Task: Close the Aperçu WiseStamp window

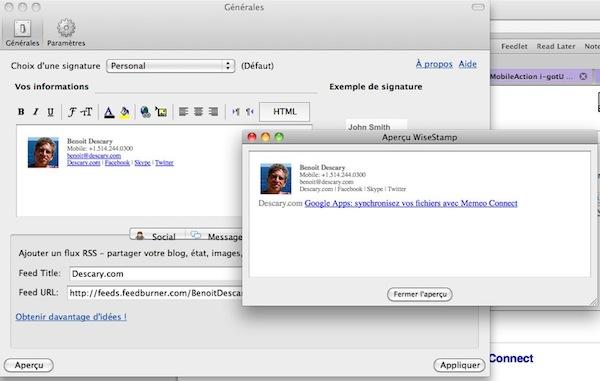Action: 252,137
